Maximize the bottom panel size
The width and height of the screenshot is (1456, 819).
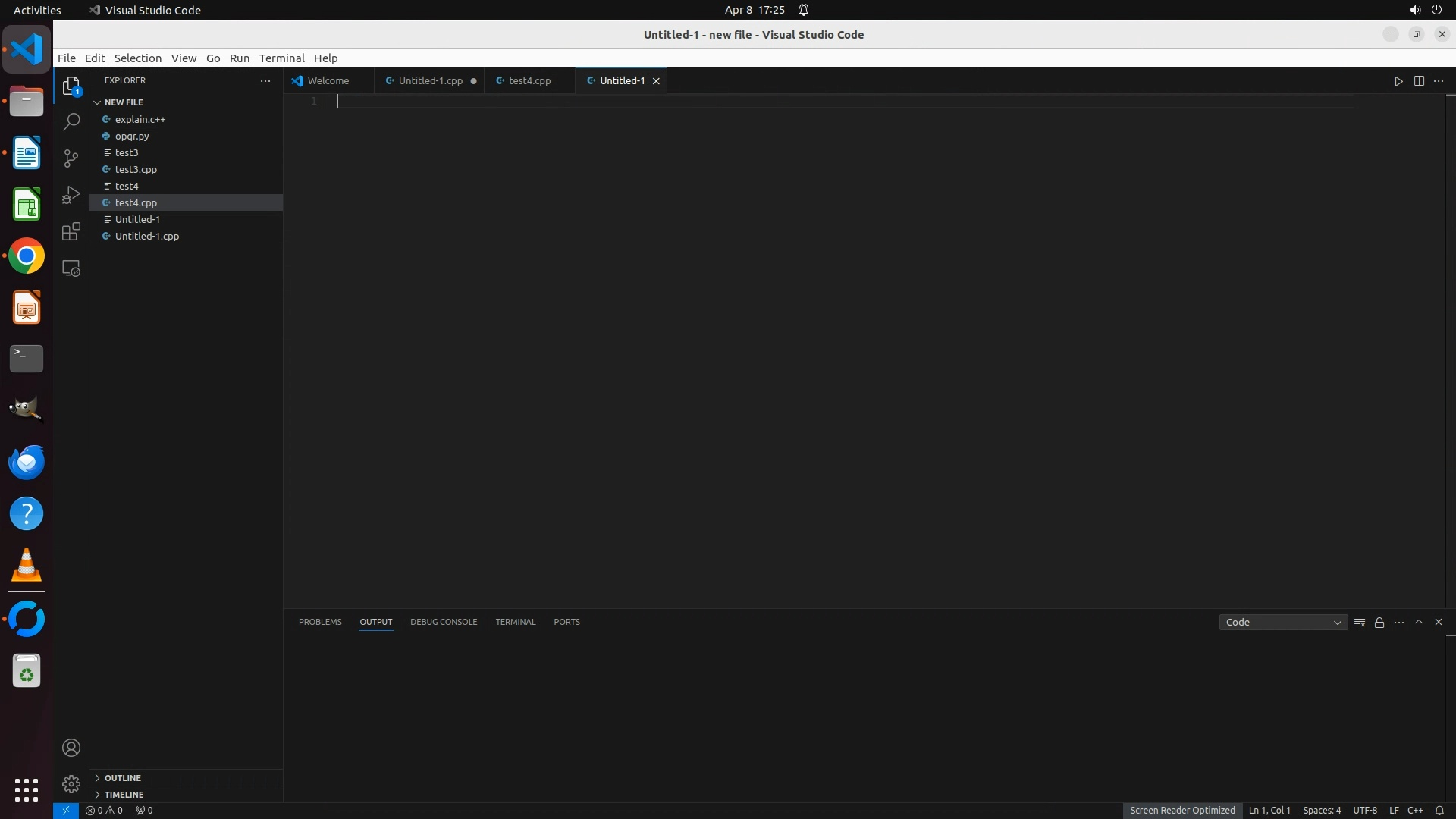(x=1419, y=622)
